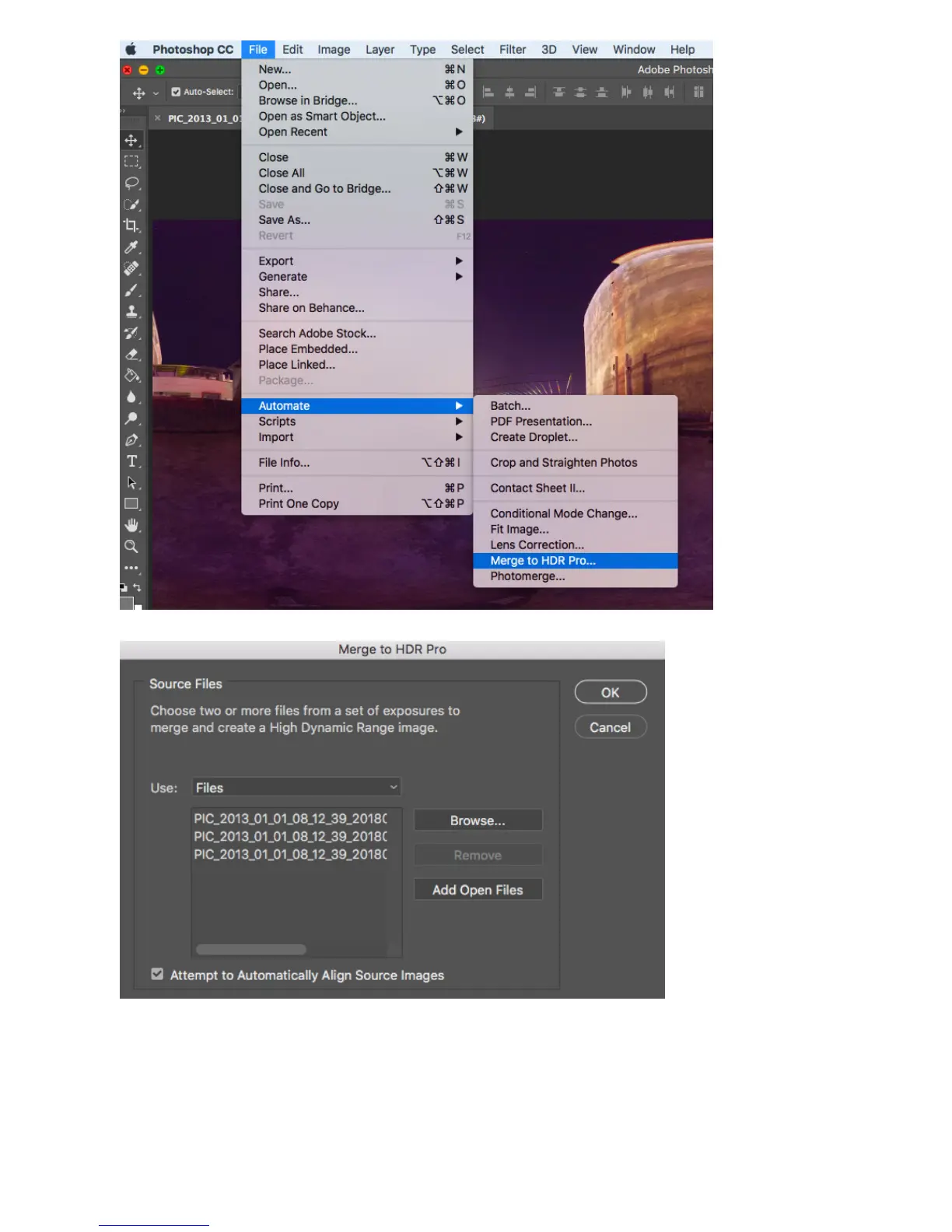
Task: Select the History Brush tool
Action: click(x=131, y=333)
